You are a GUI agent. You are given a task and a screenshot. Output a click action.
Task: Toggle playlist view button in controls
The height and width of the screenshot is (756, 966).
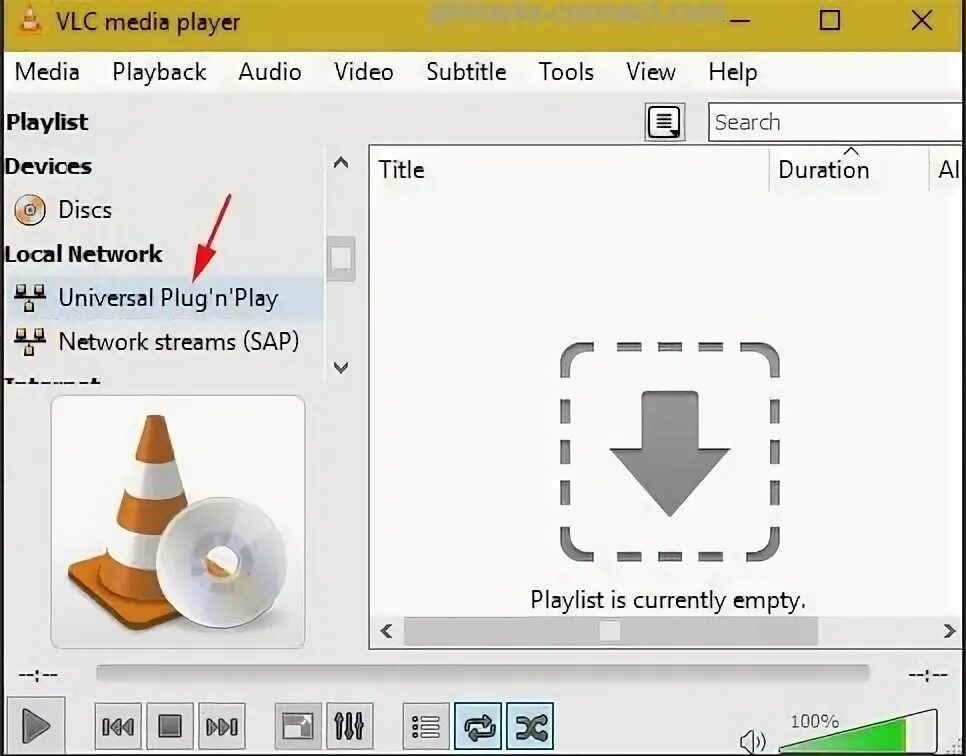(426, 726)
